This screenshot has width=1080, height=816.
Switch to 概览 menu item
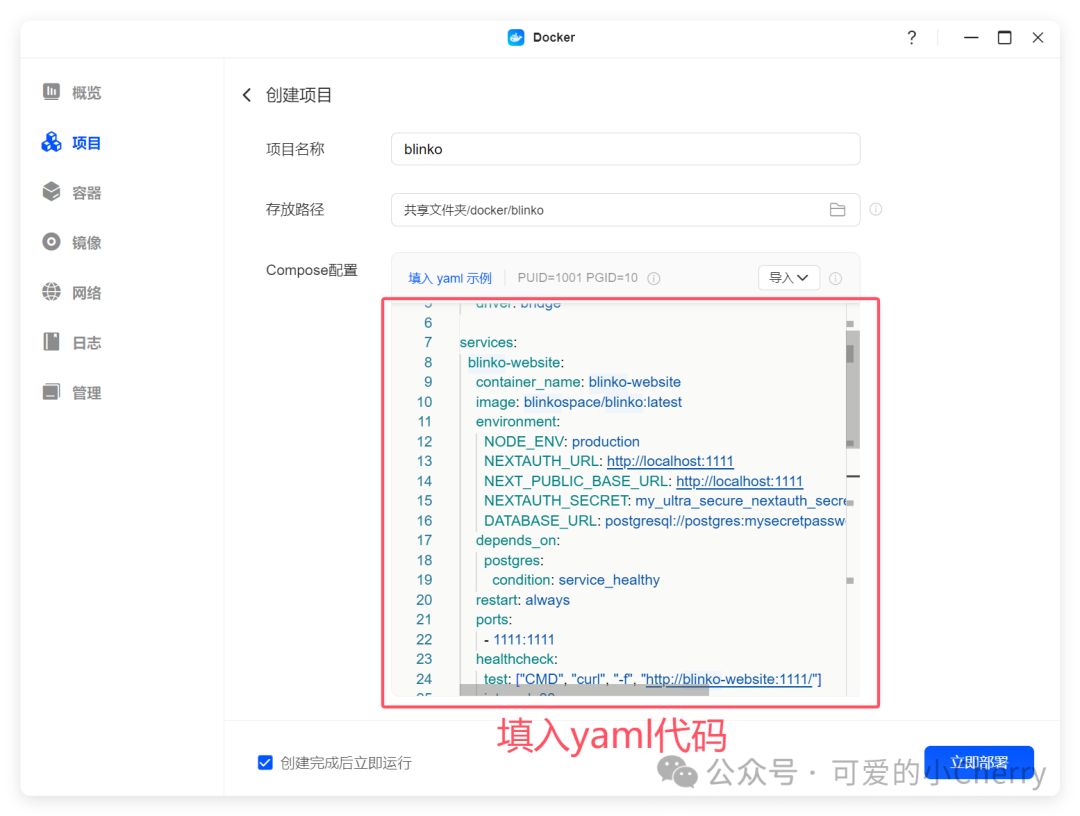click(x=87, y=92)
